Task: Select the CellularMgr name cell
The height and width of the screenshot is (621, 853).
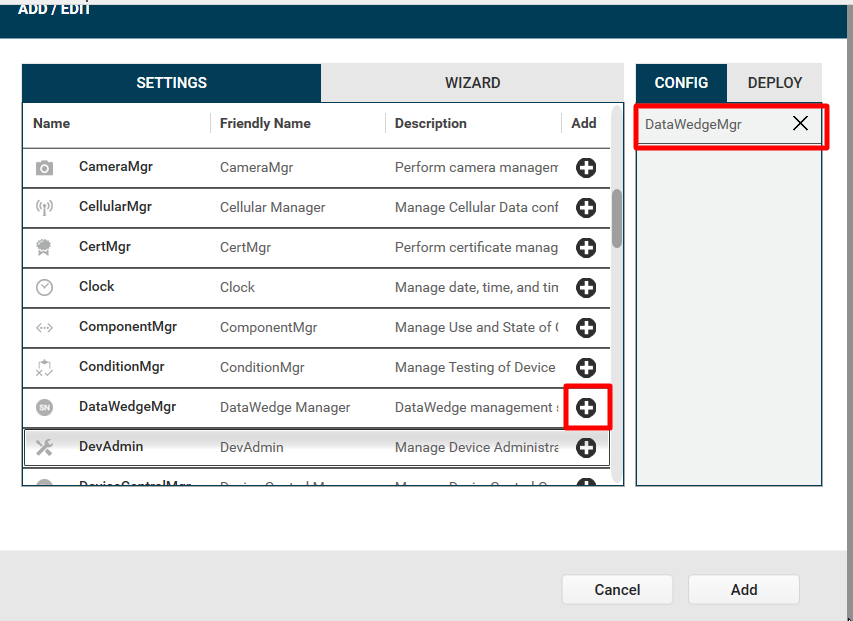Action: coord(115,207)
